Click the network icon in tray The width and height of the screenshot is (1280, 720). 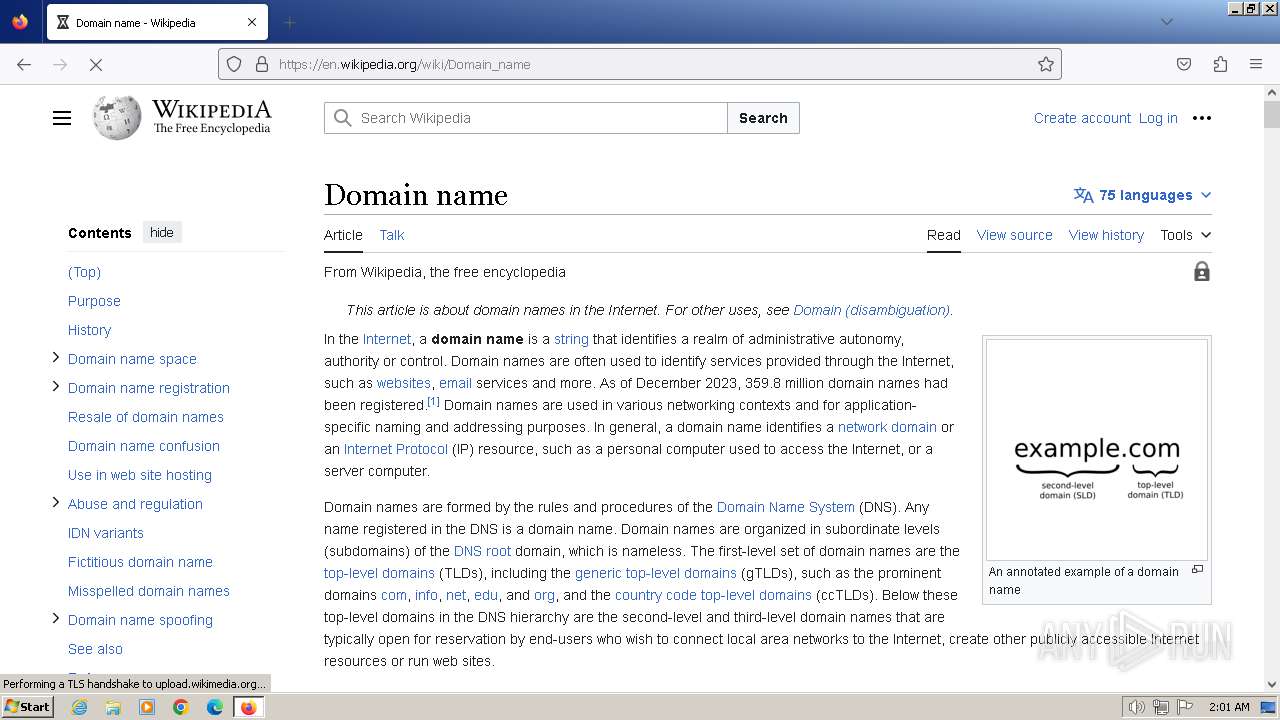click(1161, 707)
